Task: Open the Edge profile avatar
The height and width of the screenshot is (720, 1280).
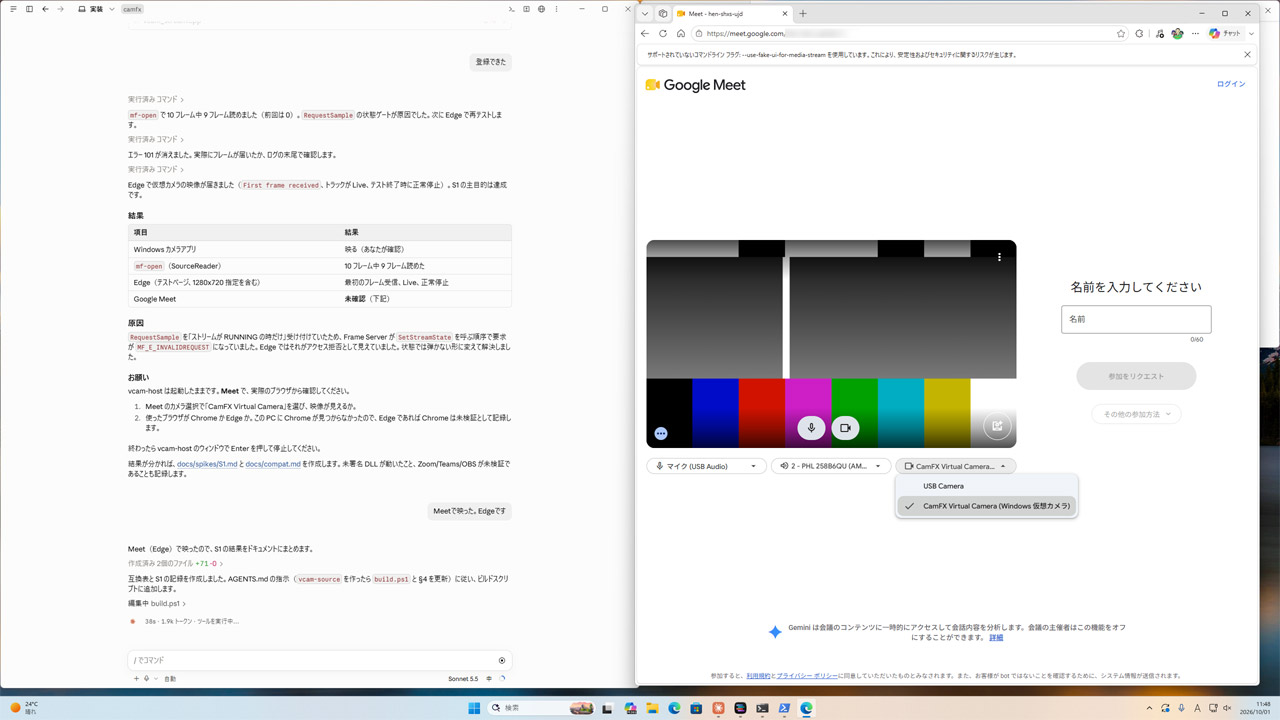Action: (x=1177, y=34)
